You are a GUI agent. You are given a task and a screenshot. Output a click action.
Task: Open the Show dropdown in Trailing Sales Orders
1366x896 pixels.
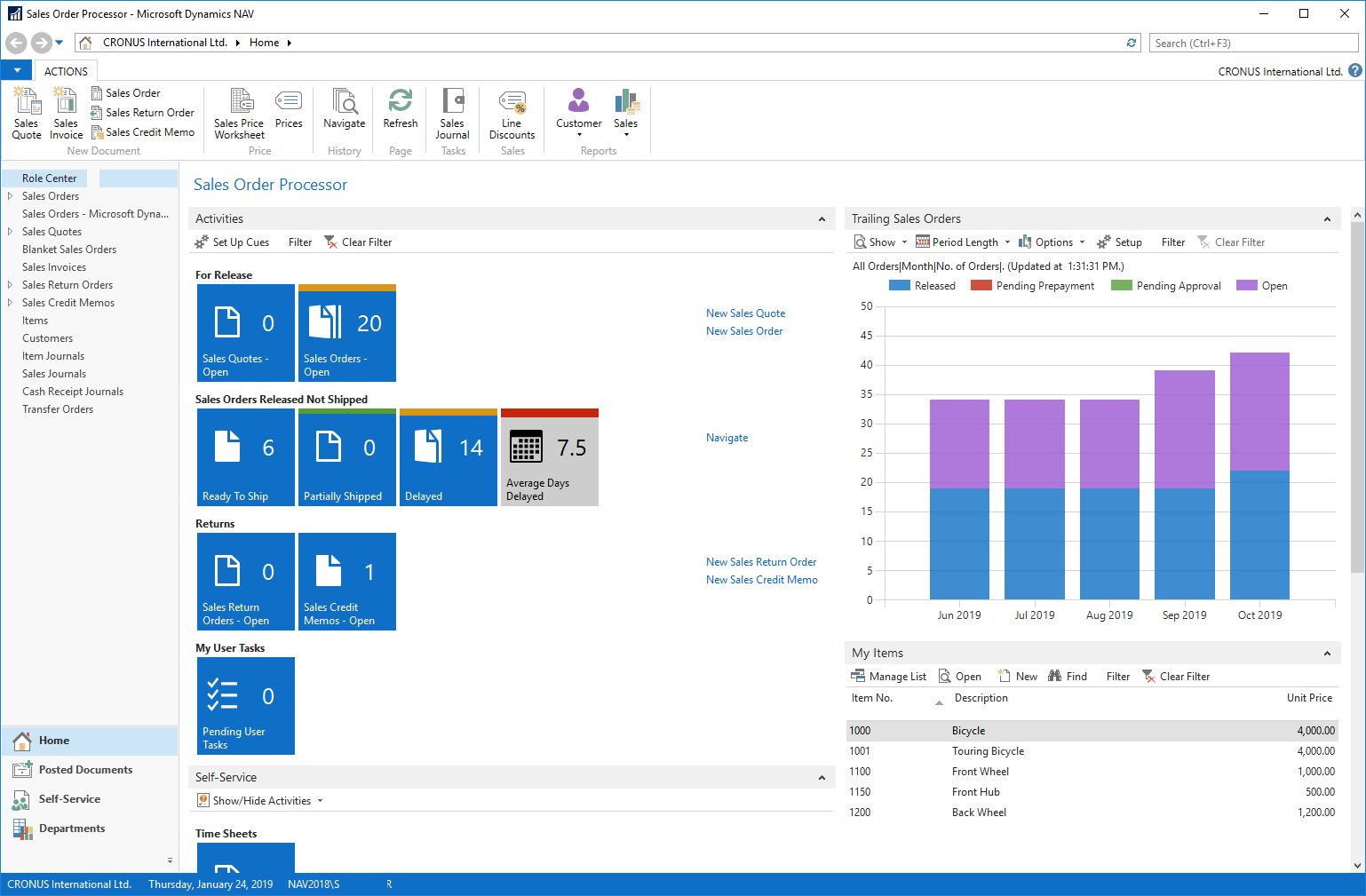881,242
